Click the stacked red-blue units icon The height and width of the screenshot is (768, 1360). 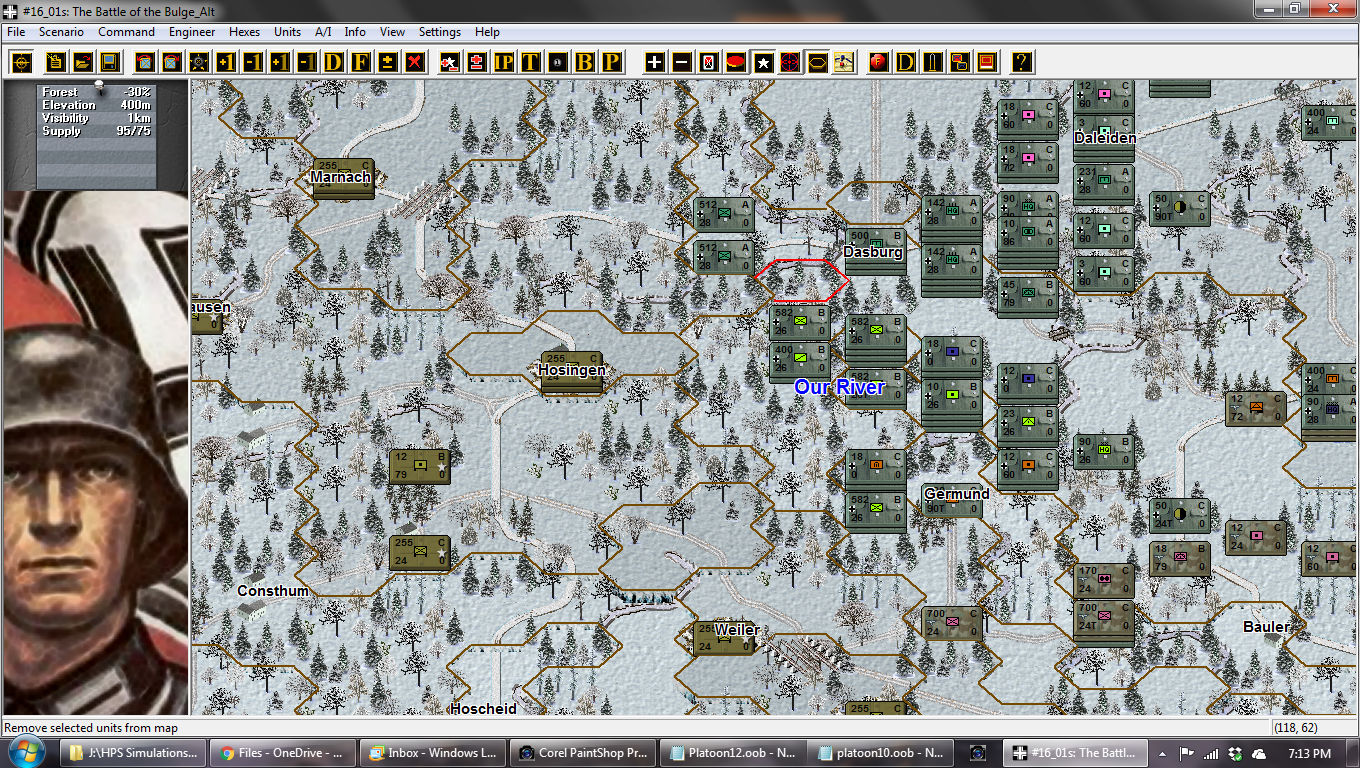pos(960,62)
